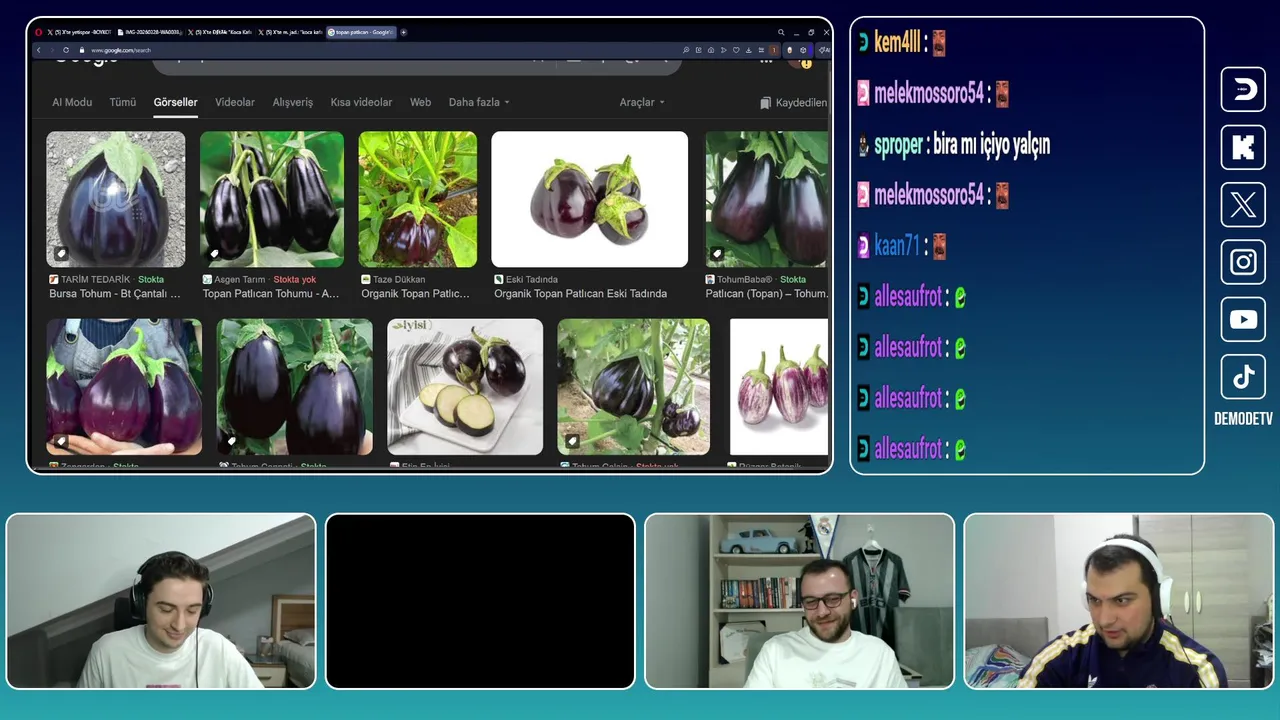Open the Asgen Tarım hanging eggplants image
Image resolution: width=1280 pixels, height=720 pixels.
point(272,199)
